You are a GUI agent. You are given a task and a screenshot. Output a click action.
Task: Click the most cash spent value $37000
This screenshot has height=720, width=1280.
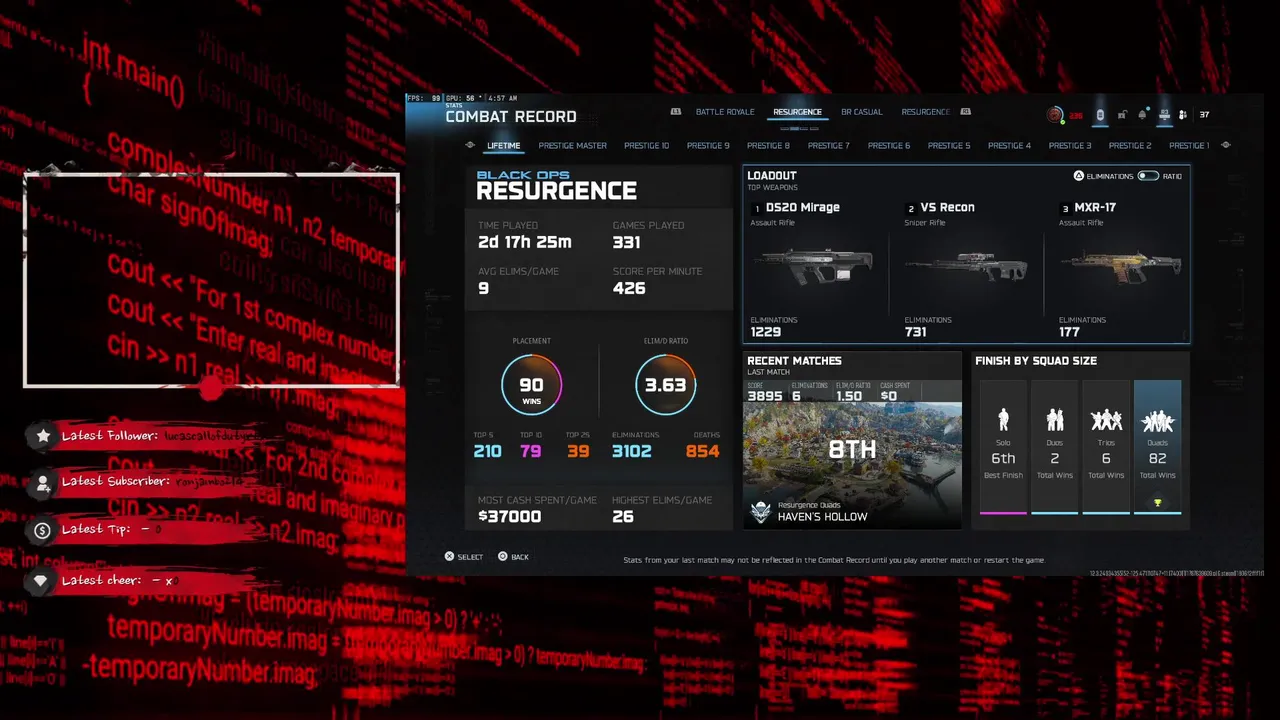point(510,516)
